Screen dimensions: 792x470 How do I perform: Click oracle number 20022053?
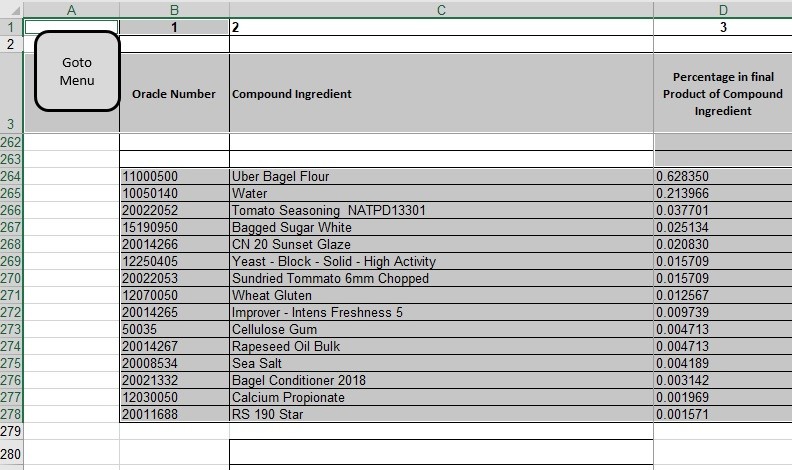pyautogui.click(x=174, y=278)
